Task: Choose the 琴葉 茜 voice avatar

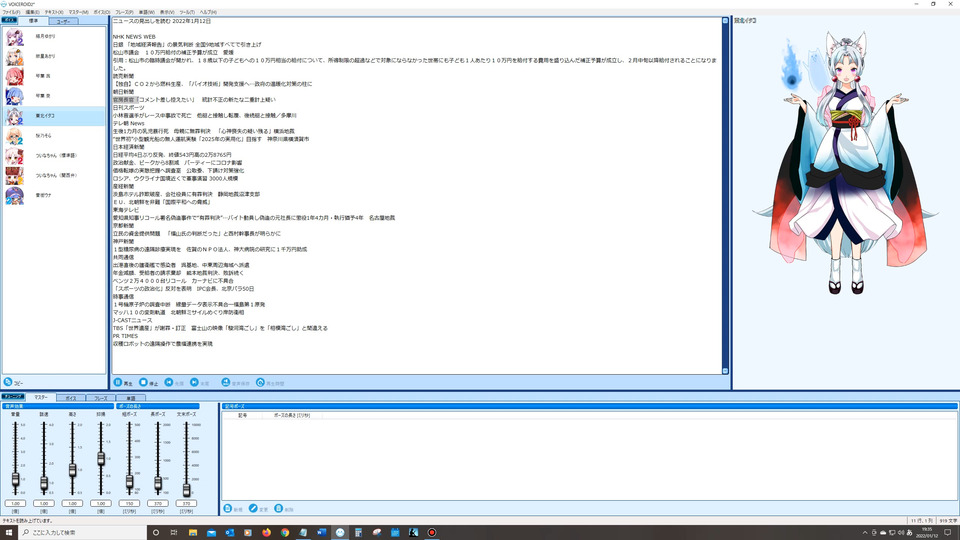Action: 15,77
